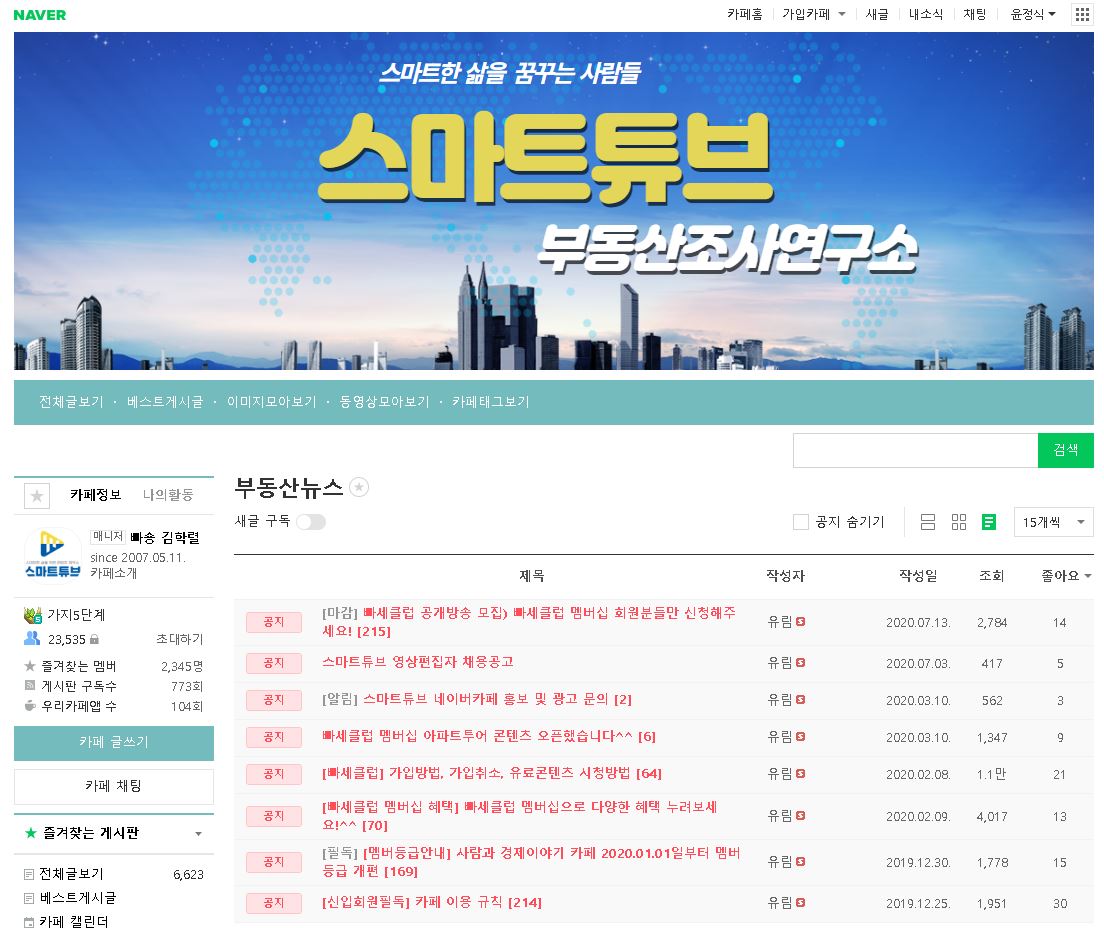Click the member count people icon

pos(32,639)
